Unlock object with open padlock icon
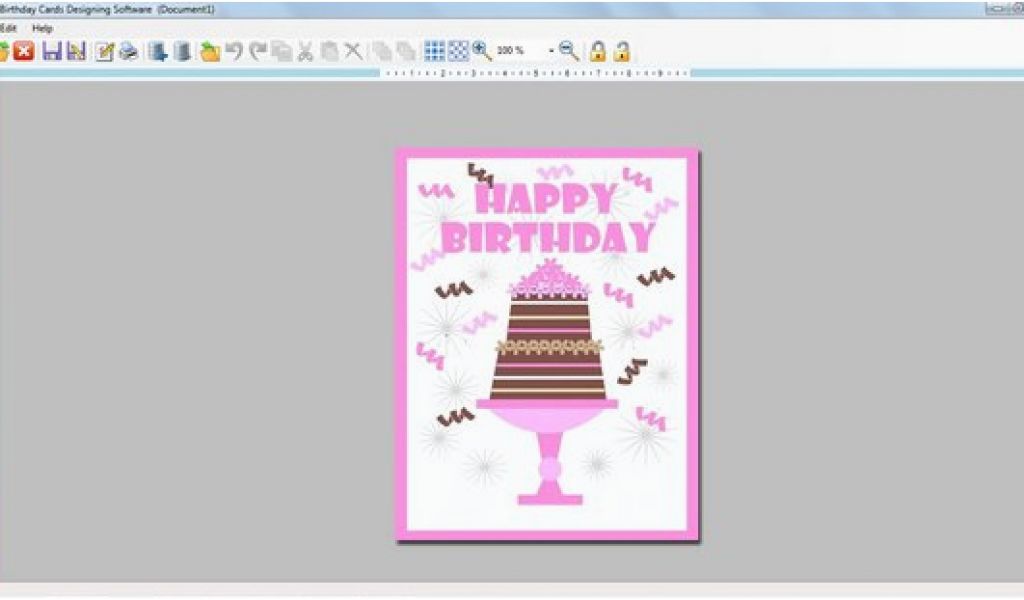The height and width of the screenshot is (600, 1024). tap(622, 51)
